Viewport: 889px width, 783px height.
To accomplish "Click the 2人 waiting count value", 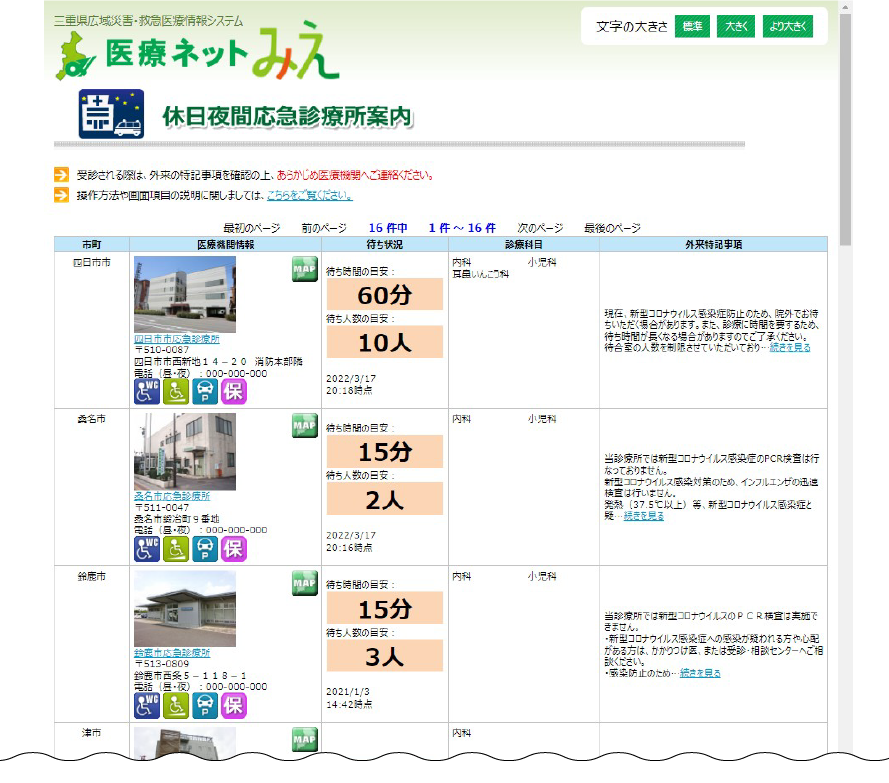I will pyautogui.click(x=384, y=499).
